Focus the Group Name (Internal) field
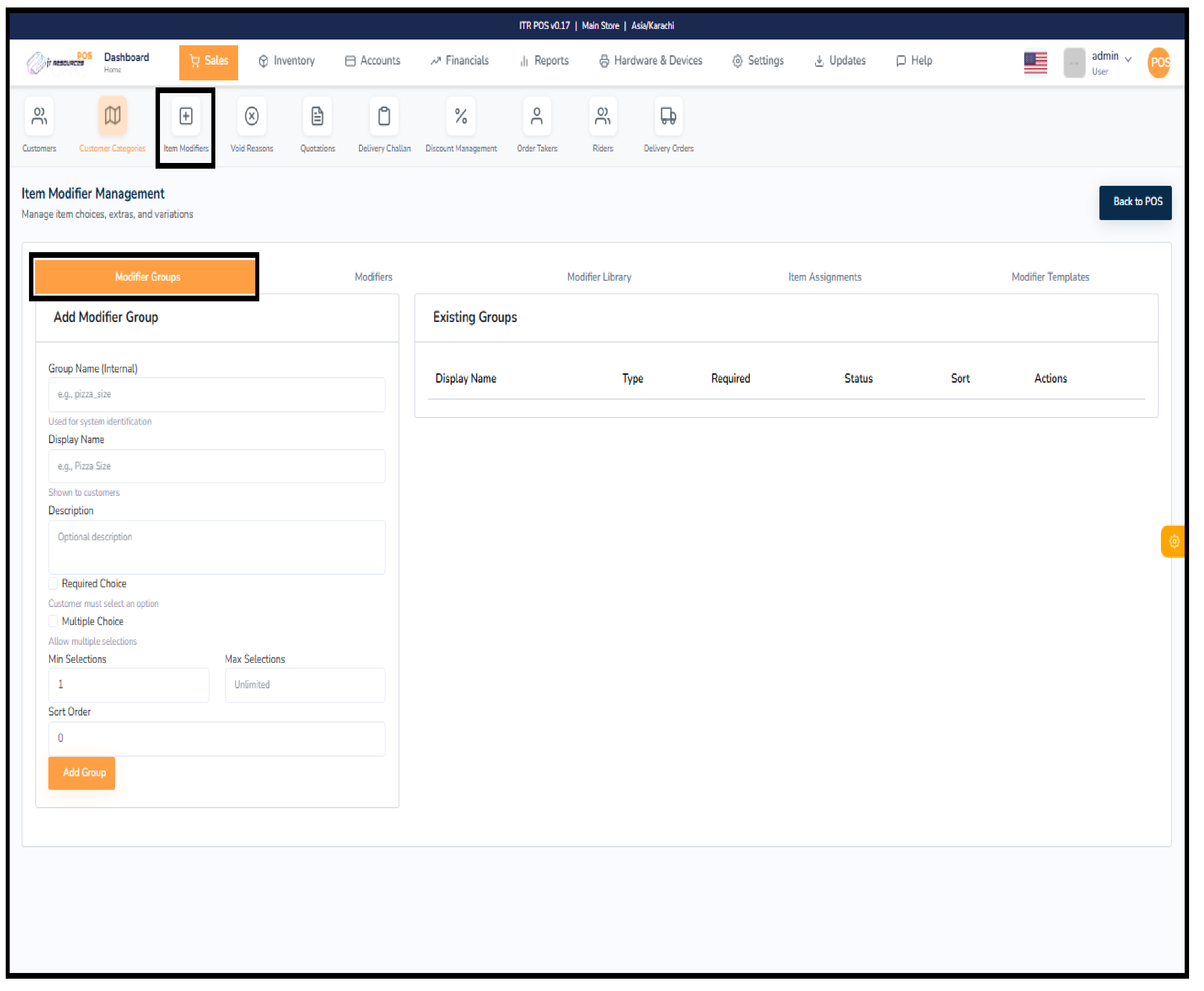This screenshot has height=991, width=1204. click(x=216, y=394)
